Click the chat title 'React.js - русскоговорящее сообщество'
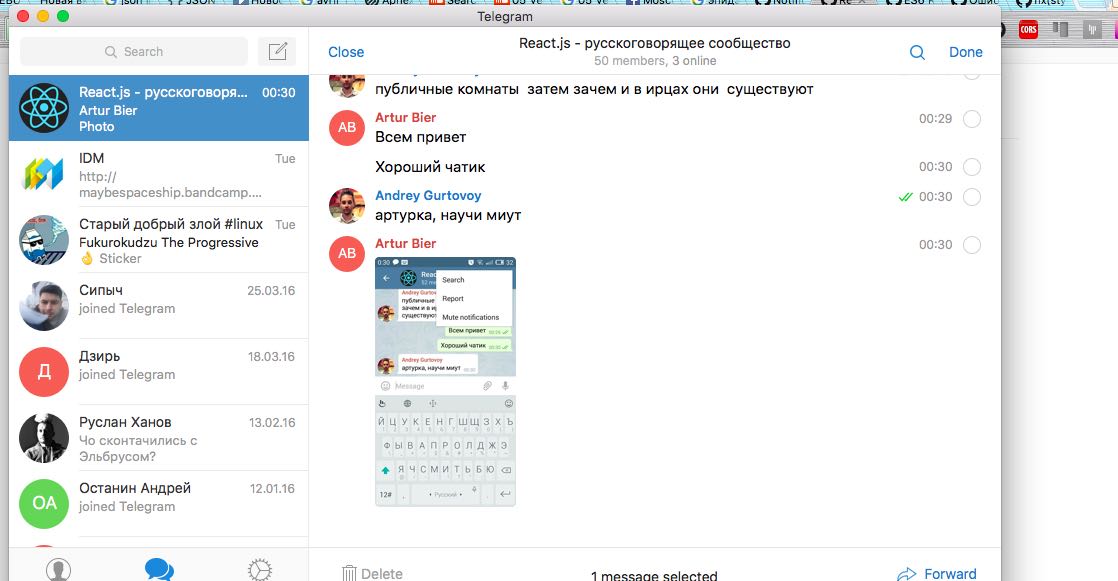This screenshot has height=581, width=1118. [655, 43]
